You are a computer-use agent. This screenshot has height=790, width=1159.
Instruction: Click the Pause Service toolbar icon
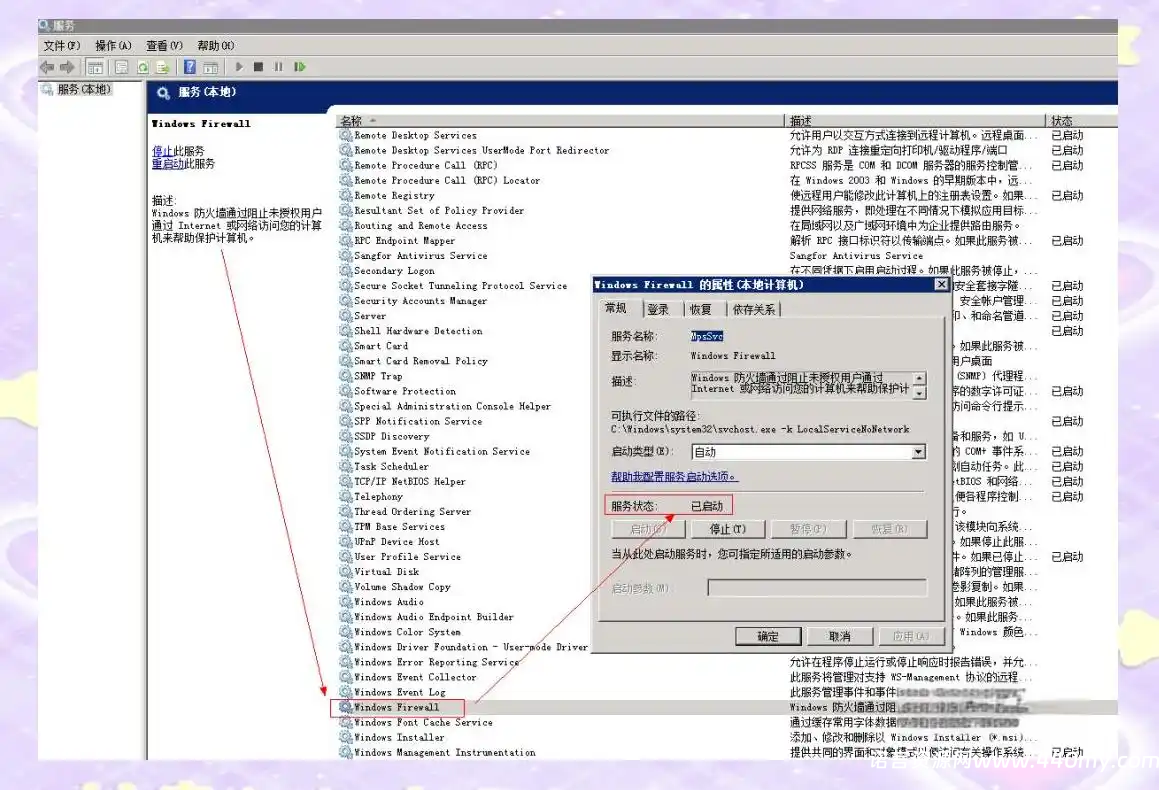278,67
